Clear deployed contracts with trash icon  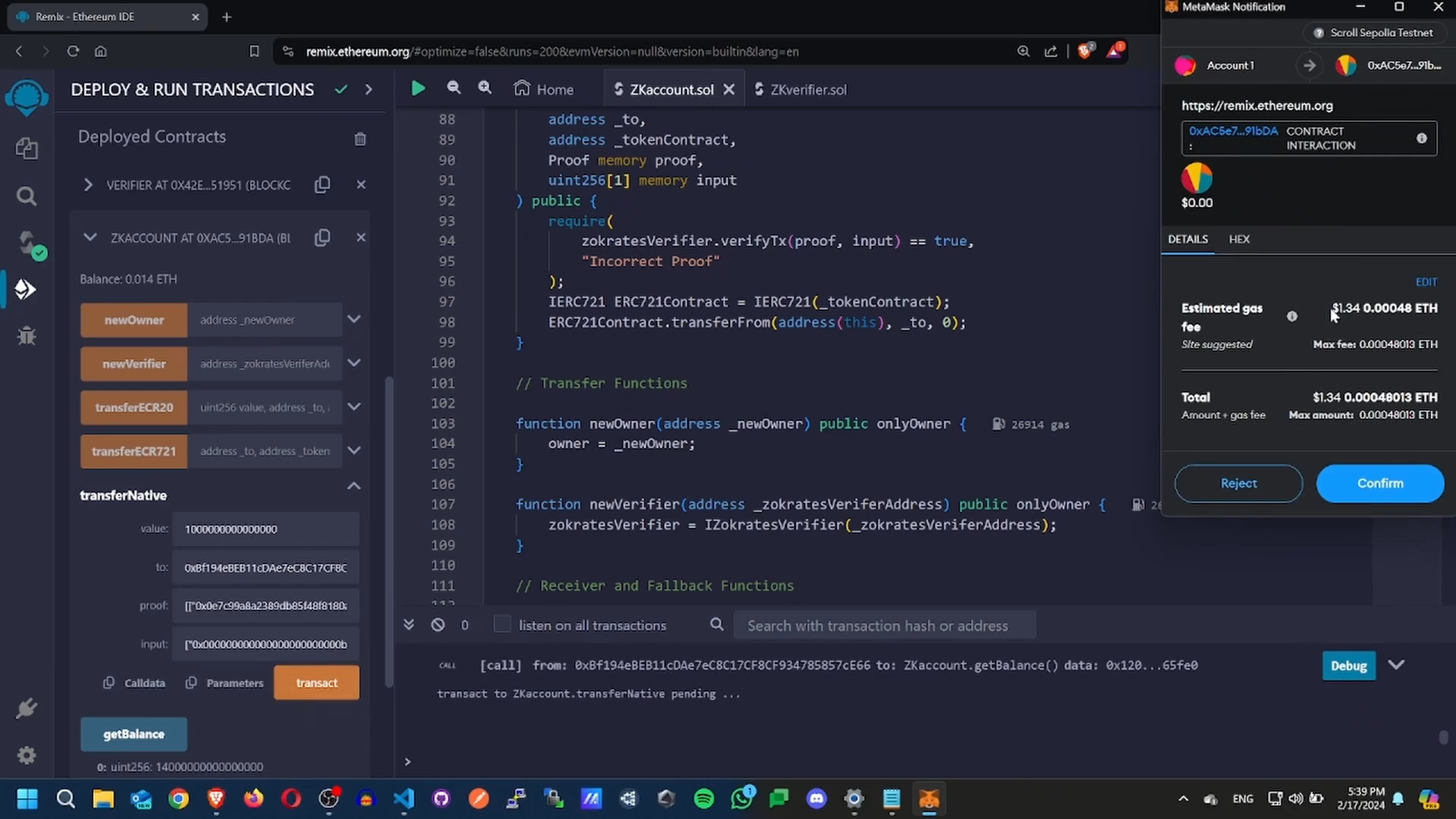[360, 139]
